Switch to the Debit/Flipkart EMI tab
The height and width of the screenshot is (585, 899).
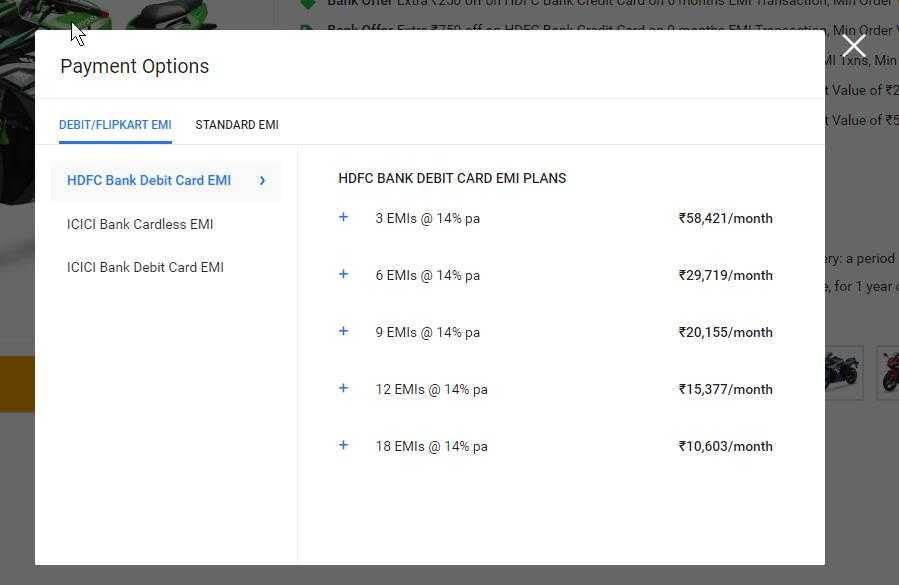(115, 125)
